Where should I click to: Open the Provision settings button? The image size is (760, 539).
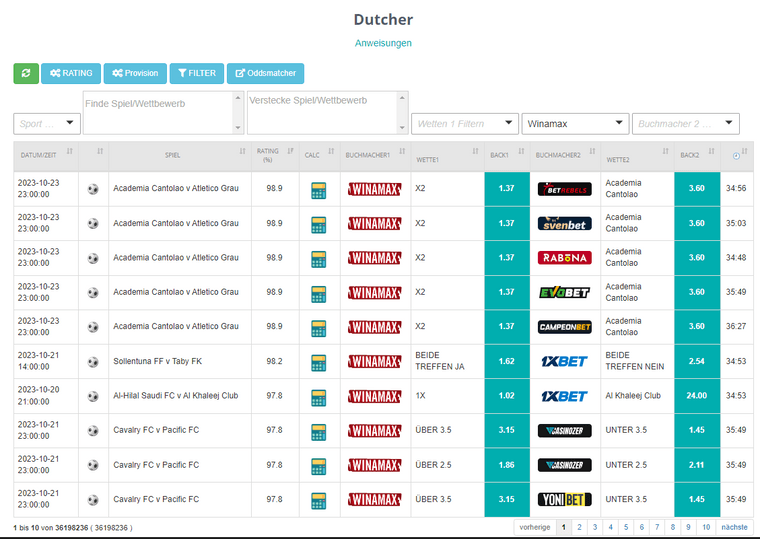tap(135, 73)
